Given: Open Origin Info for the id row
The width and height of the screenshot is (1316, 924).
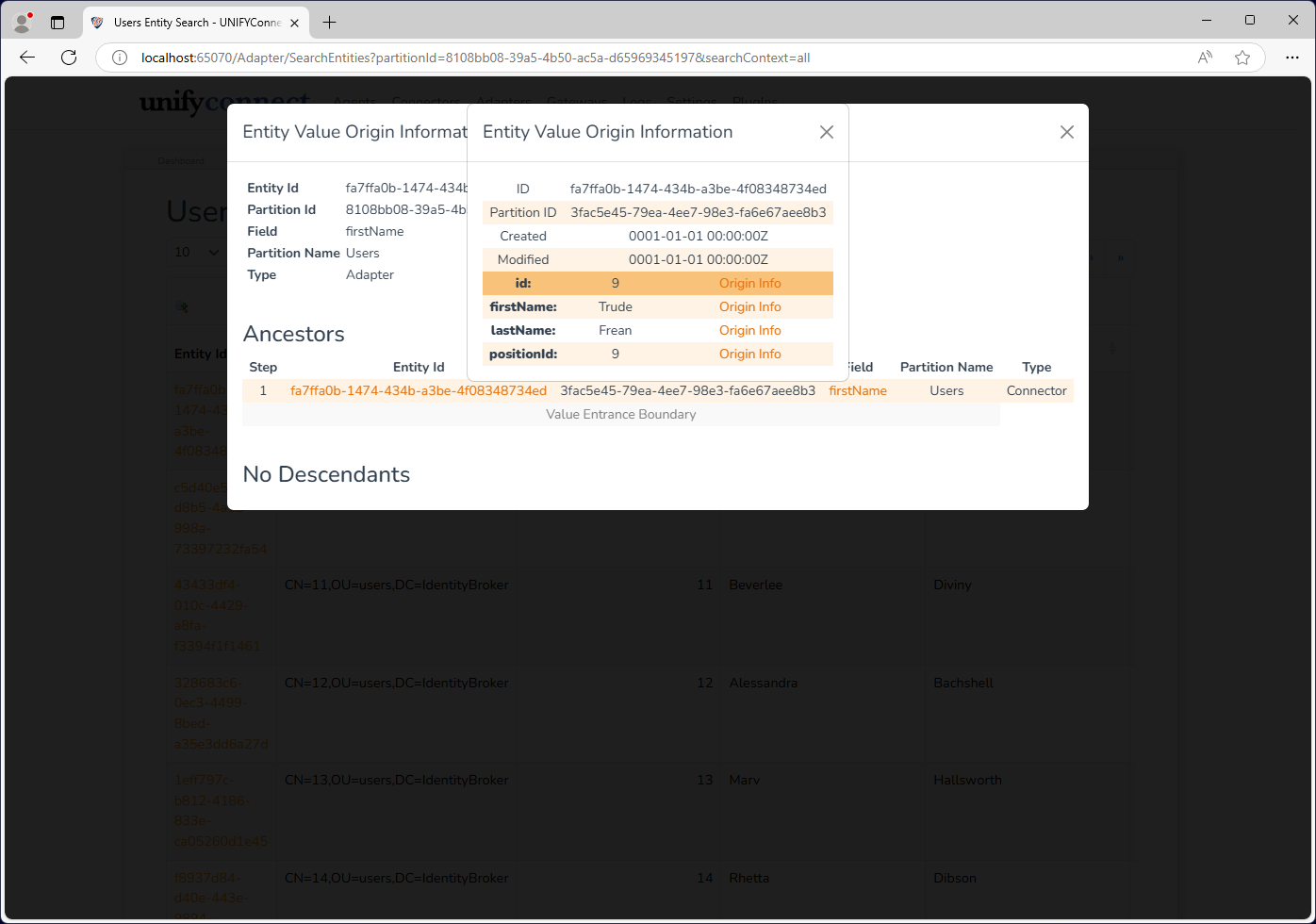Looking at the screenshot, I should point(750,283).
